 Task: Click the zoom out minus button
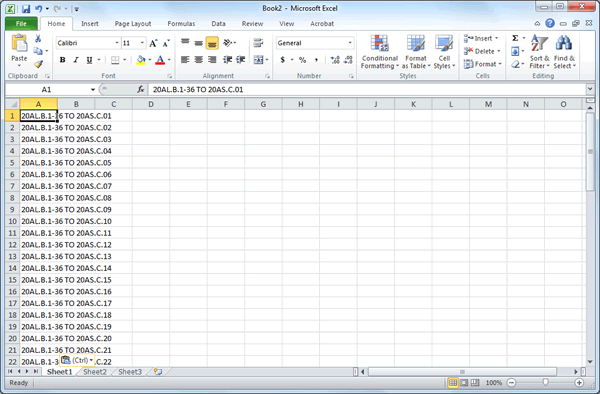tap(511, 383)
